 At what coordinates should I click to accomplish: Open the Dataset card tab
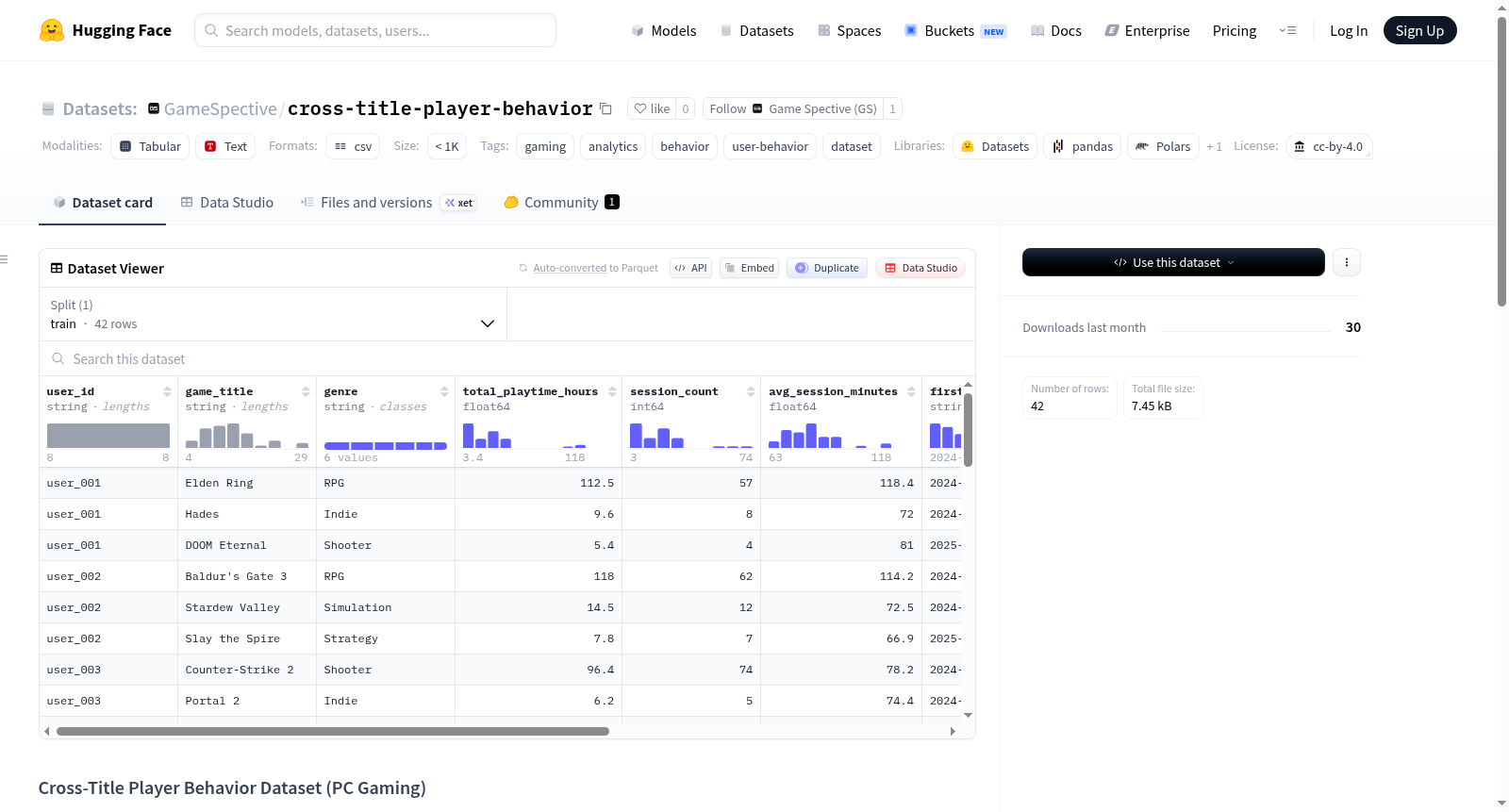click(x=102, y=203)
